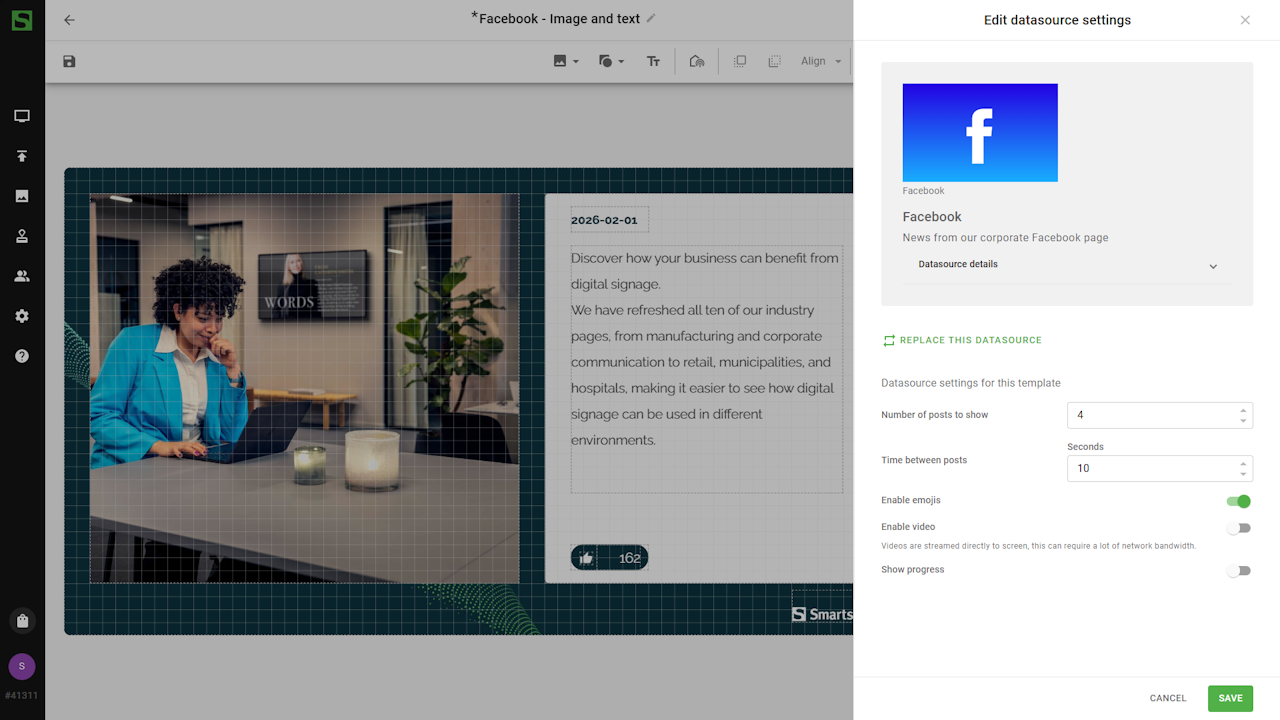Select the text tool icon
Viewport: 1280px width, 720px height.
click(653, 62)
